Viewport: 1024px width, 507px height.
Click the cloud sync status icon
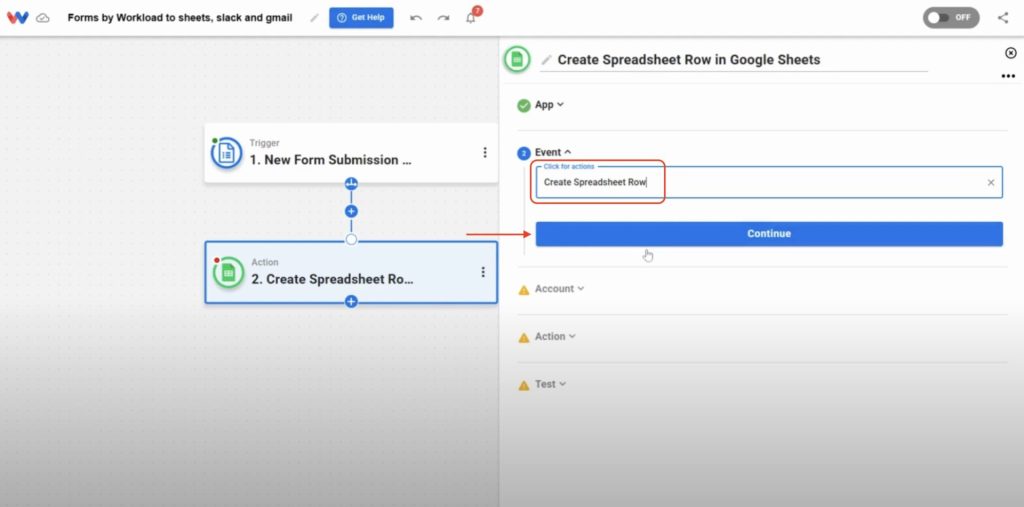coord(42,18)
